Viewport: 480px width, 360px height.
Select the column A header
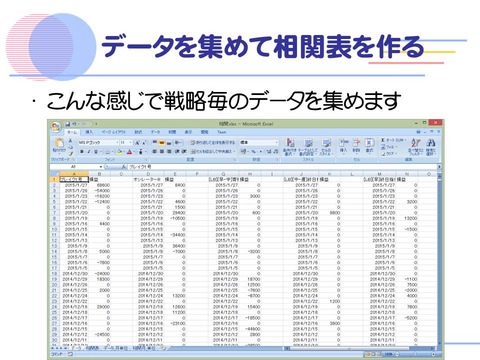(74, 174)
